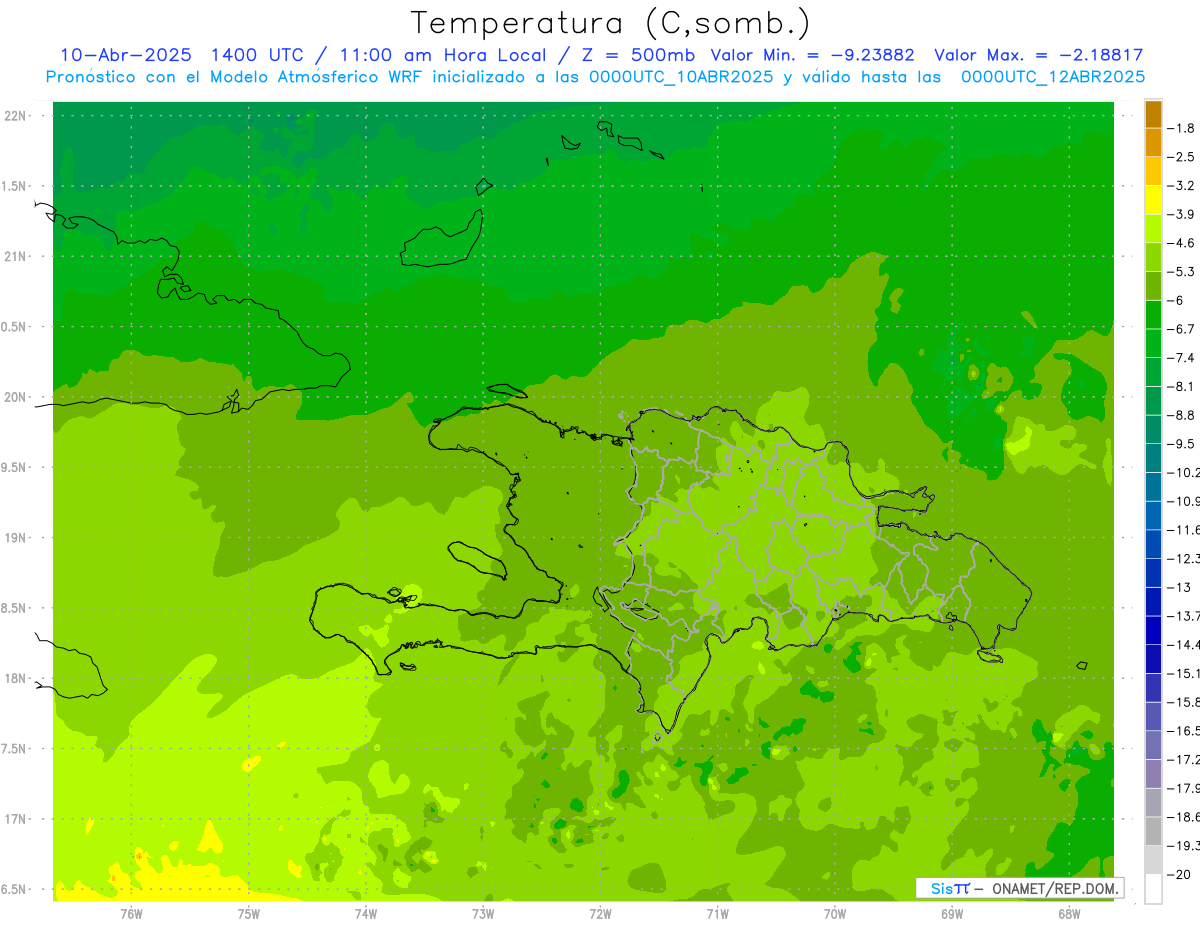Click the '-2.5' colorbar value
Viewport: 1200px width, 927px height.
1182,157
